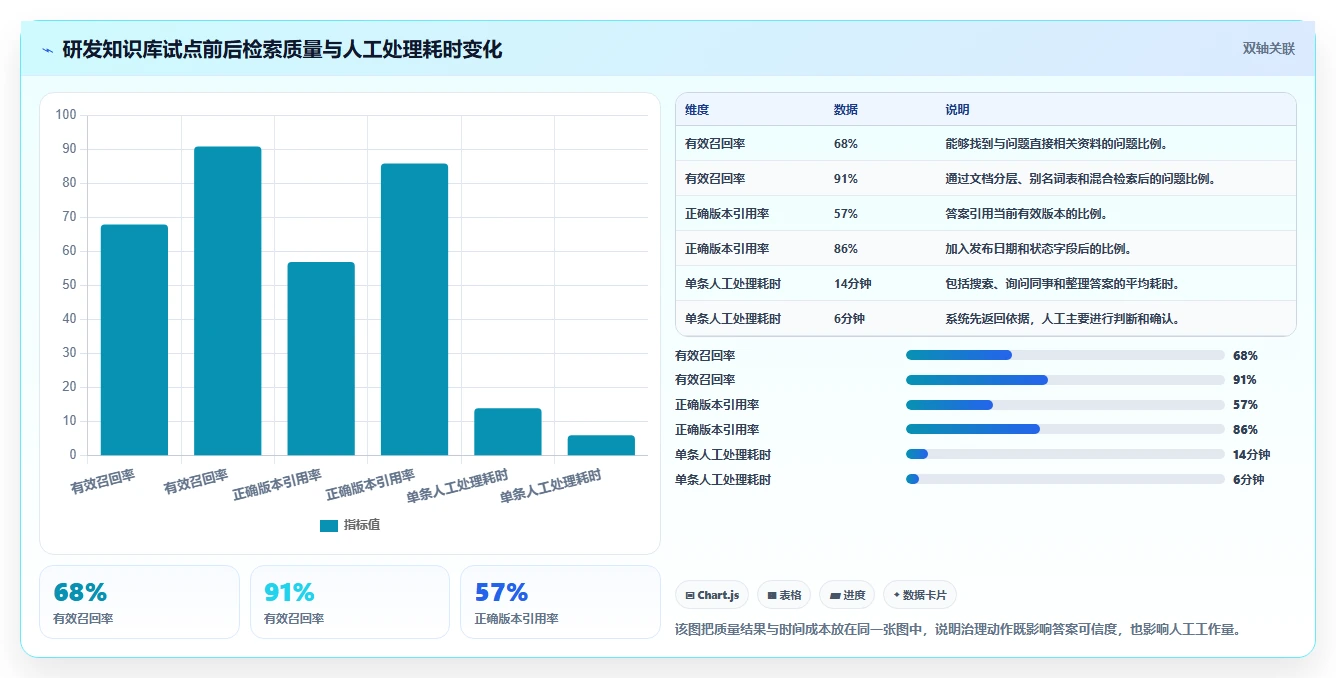Click the 91% cell in the table

point(846,179)
